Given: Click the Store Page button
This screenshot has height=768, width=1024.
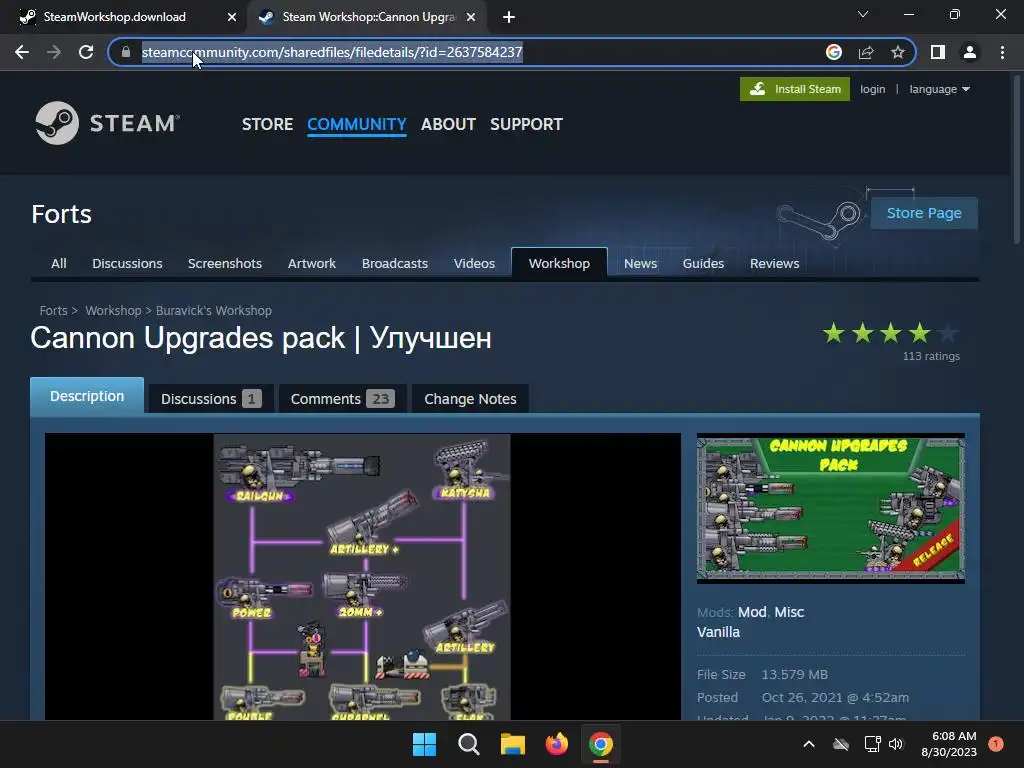Looking at the screenshot, I should point(924,213).
